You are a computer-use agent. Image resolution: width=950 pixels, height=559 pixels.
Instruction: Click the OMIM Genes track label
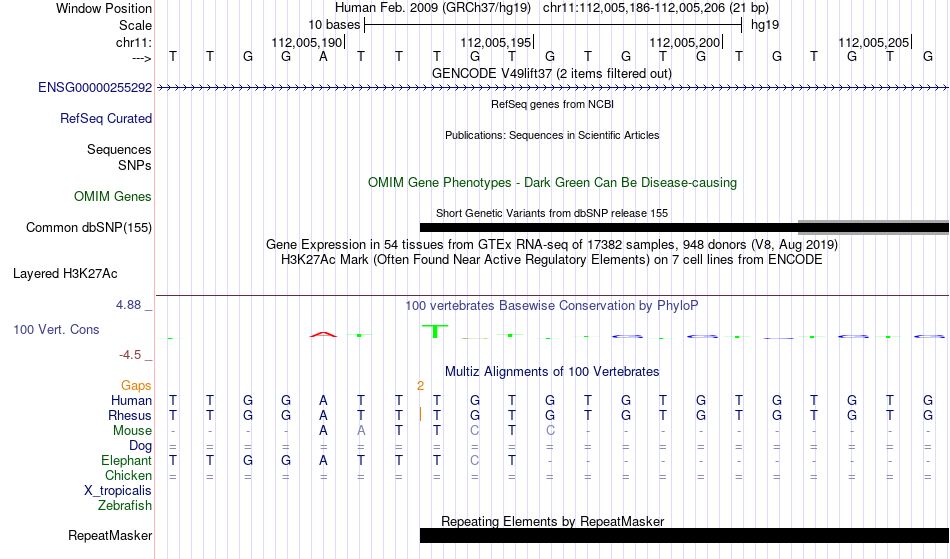(113, 197)
